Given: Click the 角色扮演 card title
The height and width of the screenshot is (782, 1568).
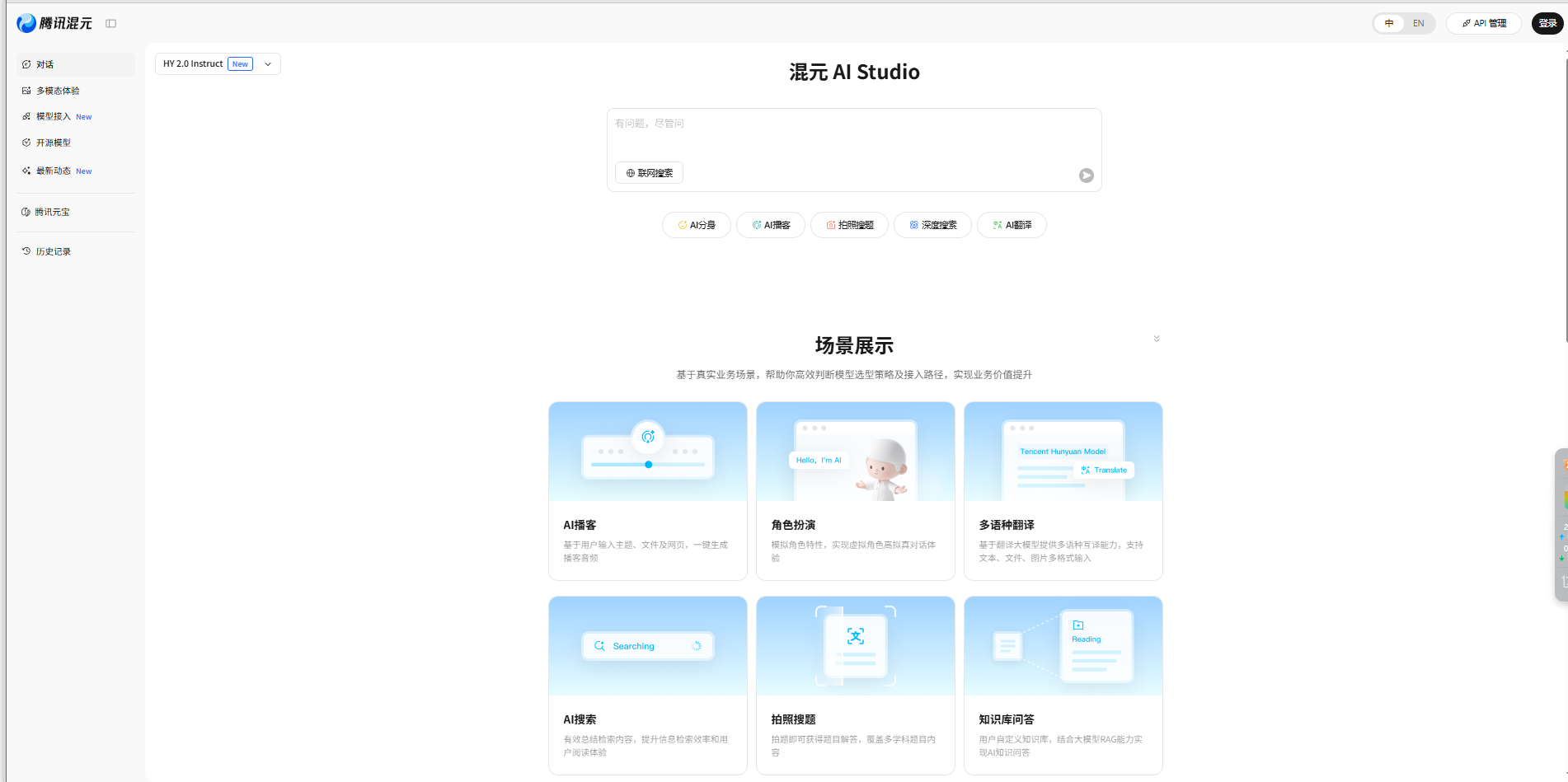Looking at the screenshot, I should coord(793,525).
